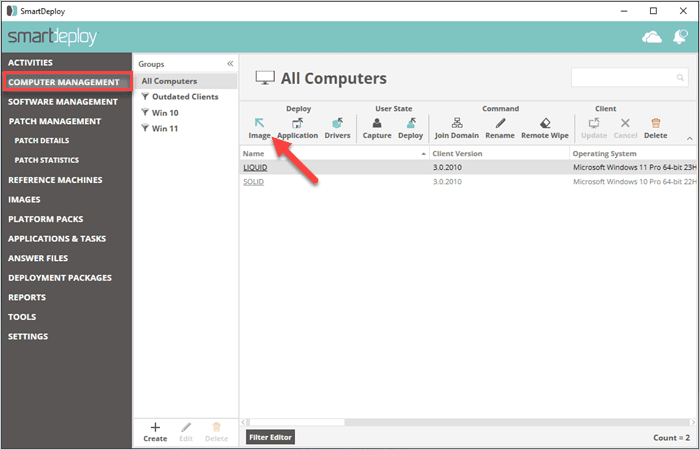Click the scrollbar left arrow
This screenshot has width=700, height=450.
point(243,422)
